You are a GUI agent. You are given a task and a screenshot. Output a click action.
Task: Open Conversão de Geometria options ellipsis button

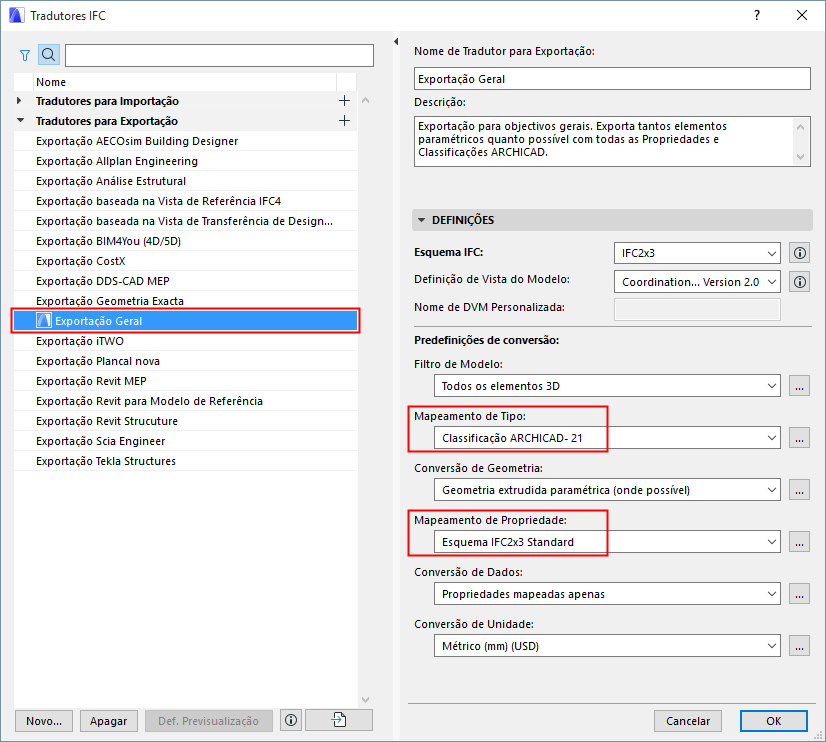pos(799,490)
